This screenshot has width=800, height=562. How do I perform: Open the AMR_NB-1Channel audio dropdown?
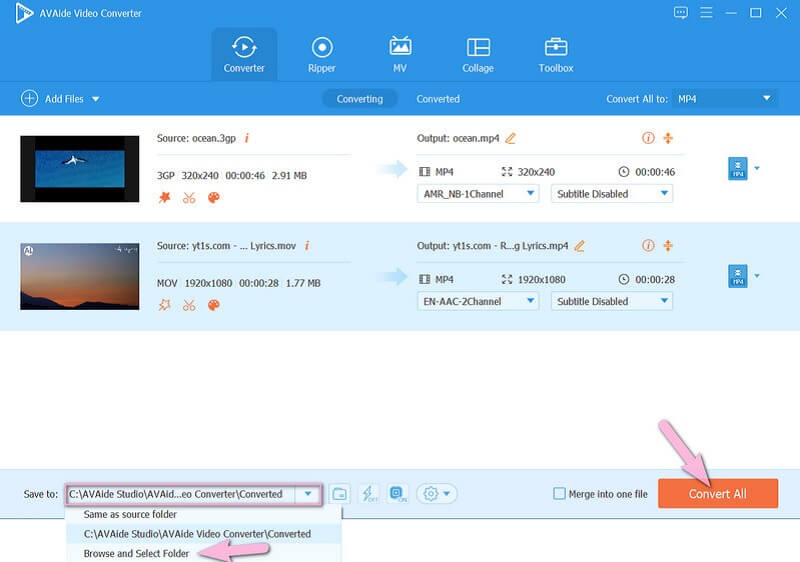click(x=478, y=194)
